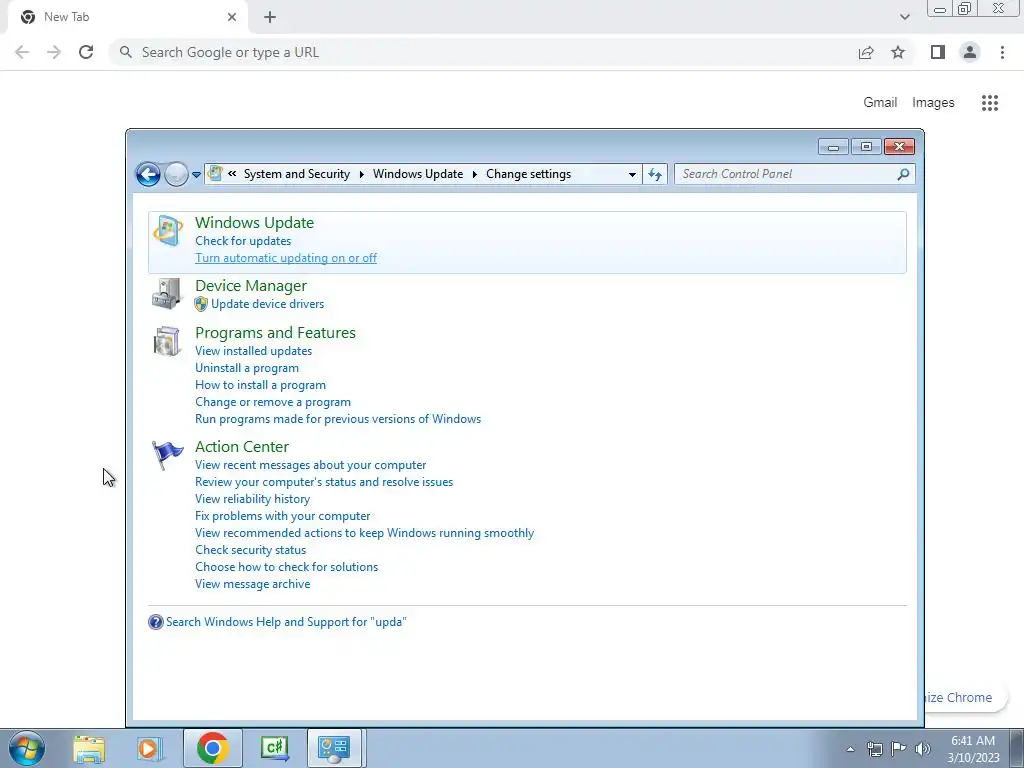
Task: Open the Gmail link
Action: point(880,103)
